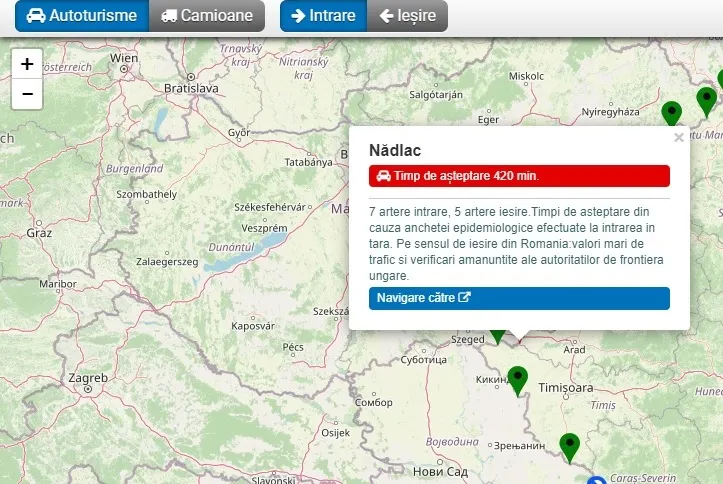
Task: Click the Суботица city label
Action: tap(424, 360)
